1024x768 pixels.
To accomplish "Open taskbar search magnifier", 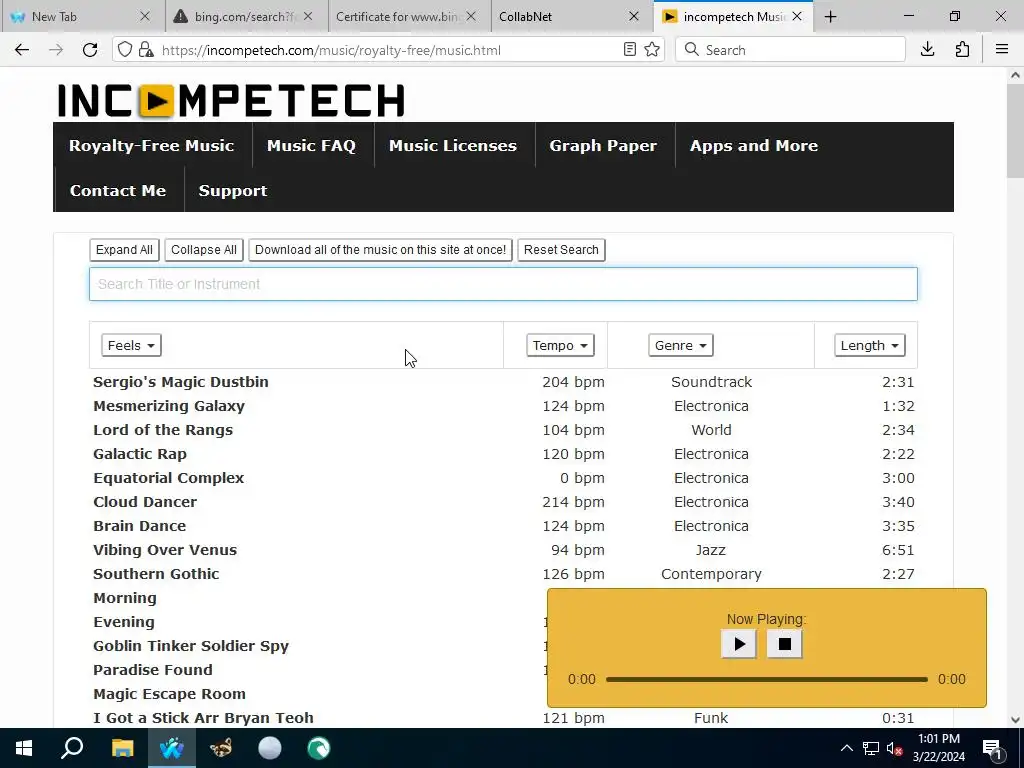I will click(x=72, y=748).
